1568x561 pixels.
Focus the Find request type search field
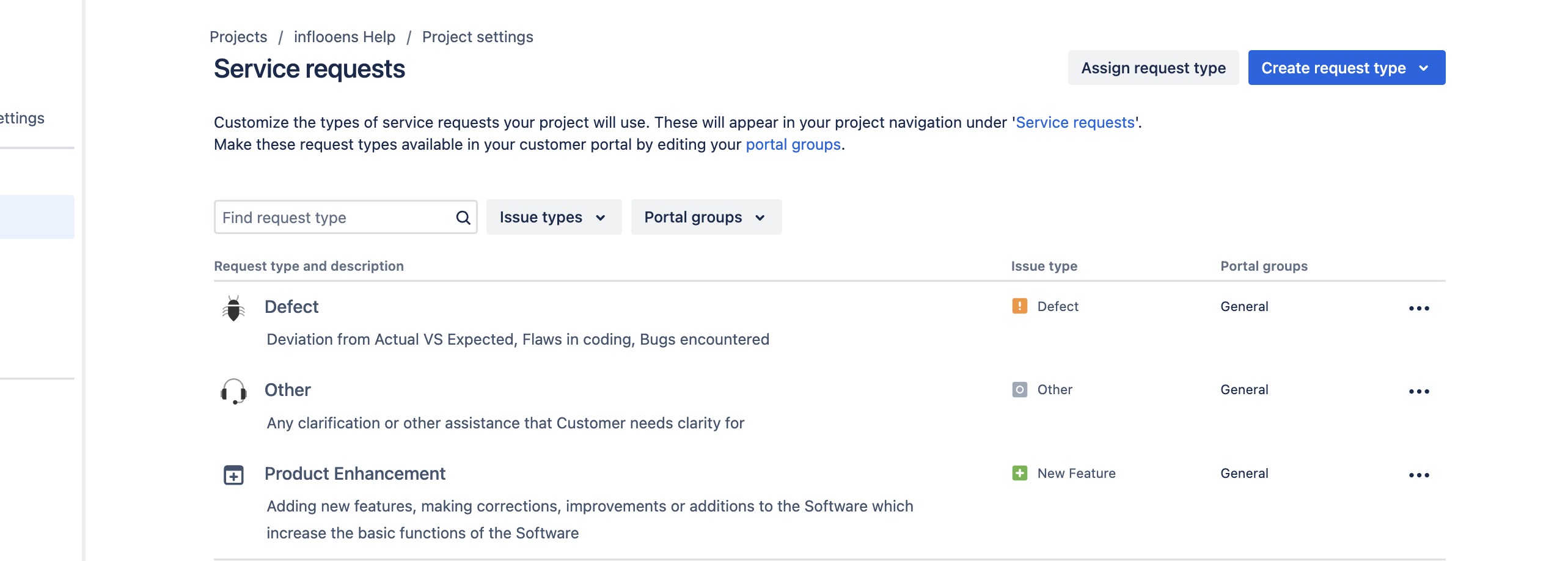(345, 217)
